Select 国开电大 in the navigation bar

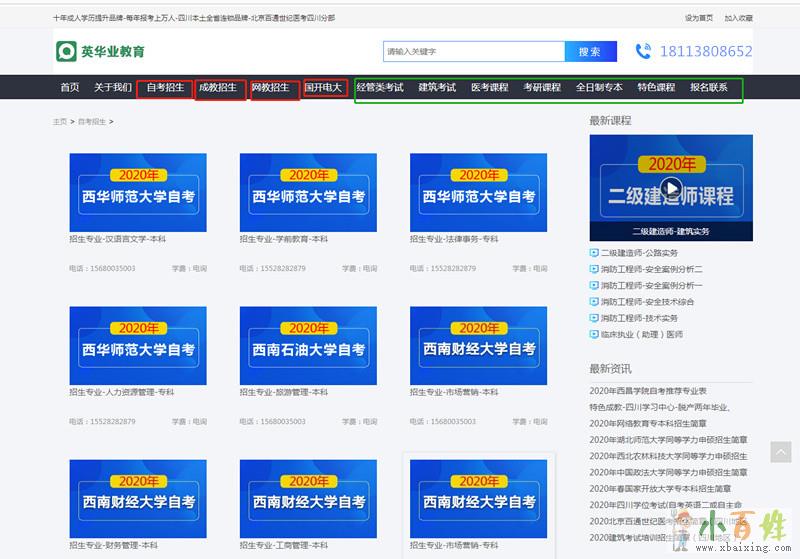click(x=323, y=88)
